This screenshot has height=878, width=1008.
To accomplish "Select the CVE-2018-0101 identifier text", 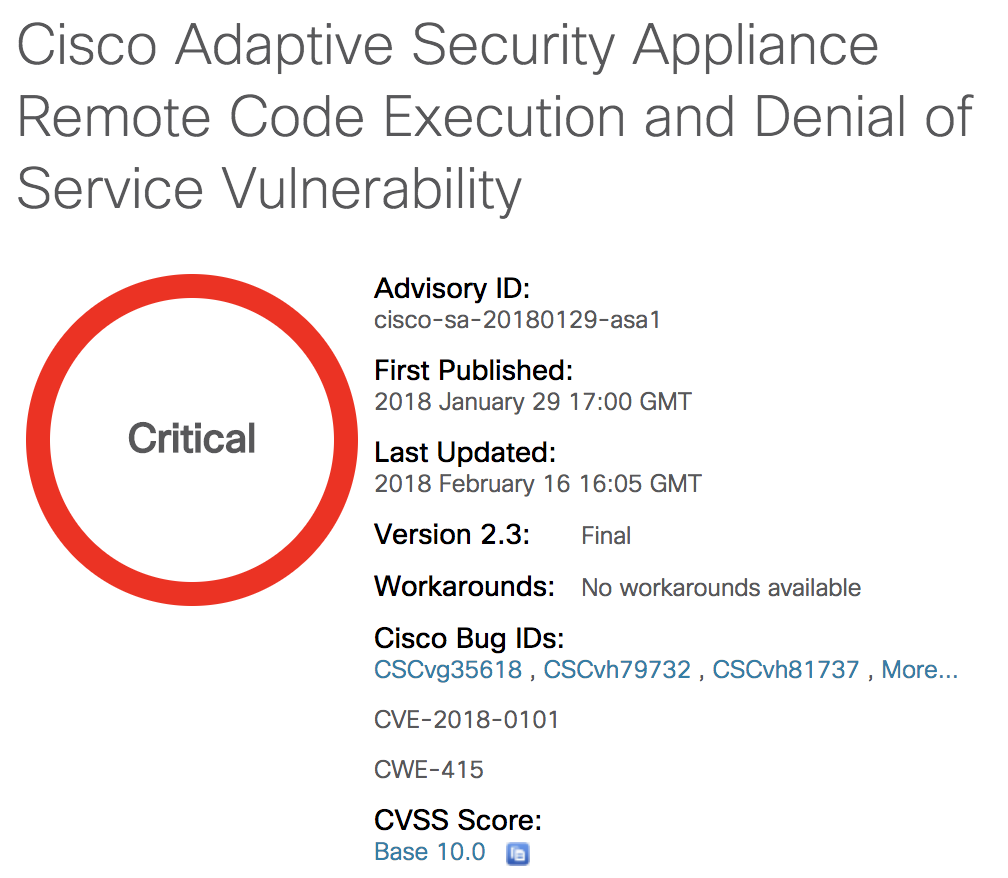I will click(x=467, y=720).
